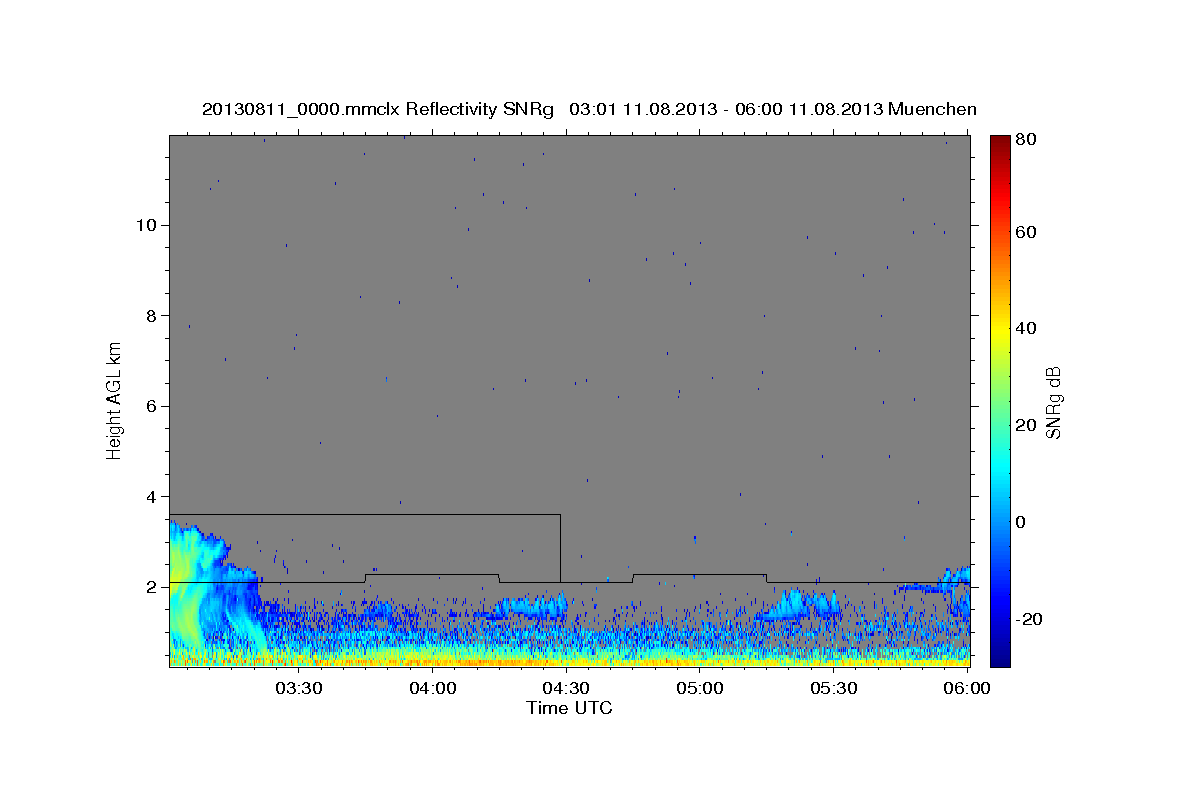Viewport: 1200px width, 800px height.
Task: Click the height tick label 4
Action: point(150,497)
